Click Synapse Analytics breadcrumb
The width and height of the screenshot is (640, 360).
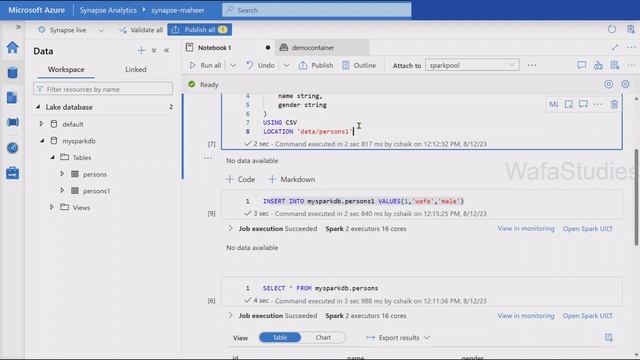click(x=108, y=10)
